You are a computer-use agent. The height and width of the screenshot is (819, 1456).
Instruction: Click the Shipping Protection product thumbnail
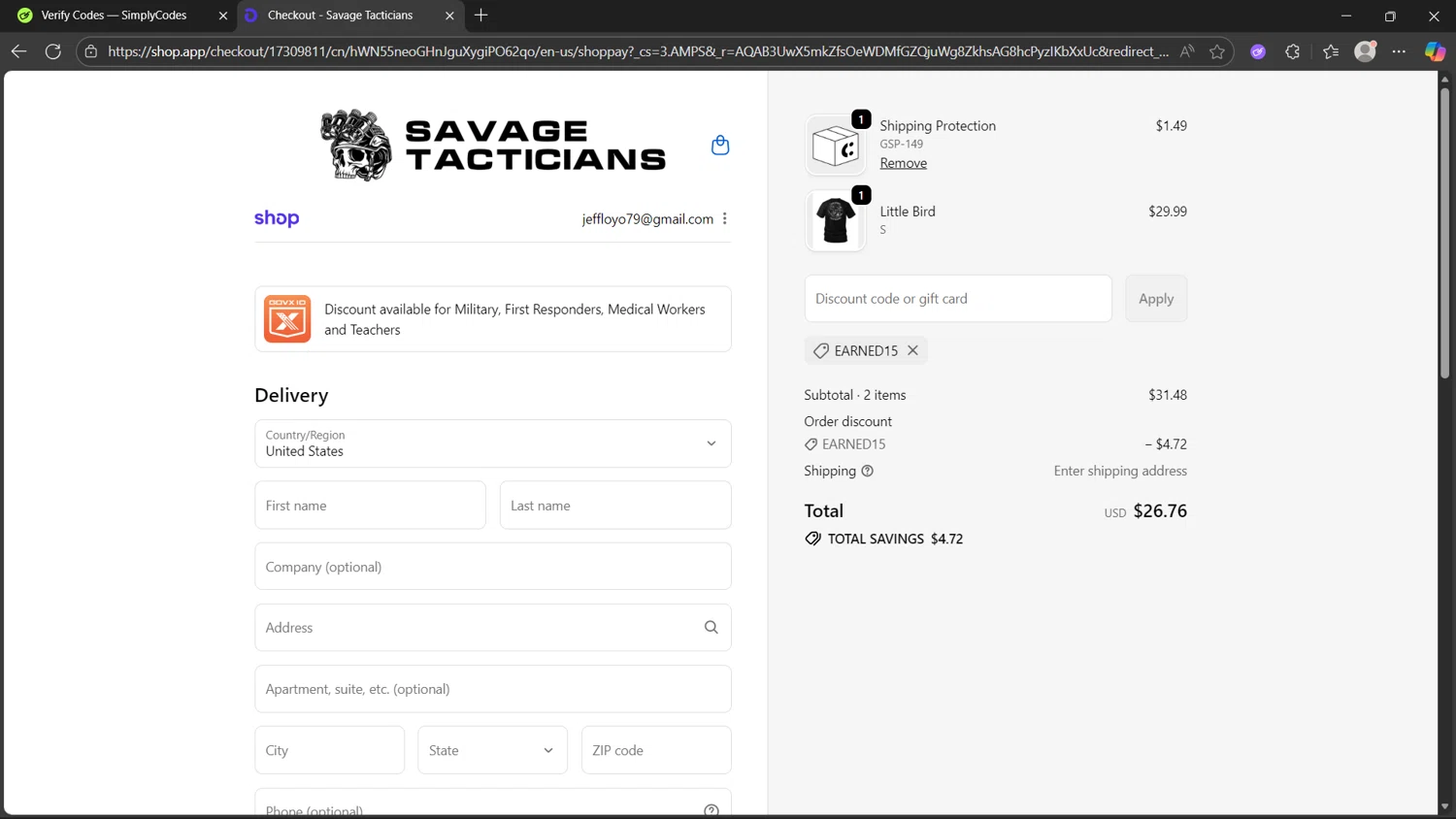(x=836, y=146)
